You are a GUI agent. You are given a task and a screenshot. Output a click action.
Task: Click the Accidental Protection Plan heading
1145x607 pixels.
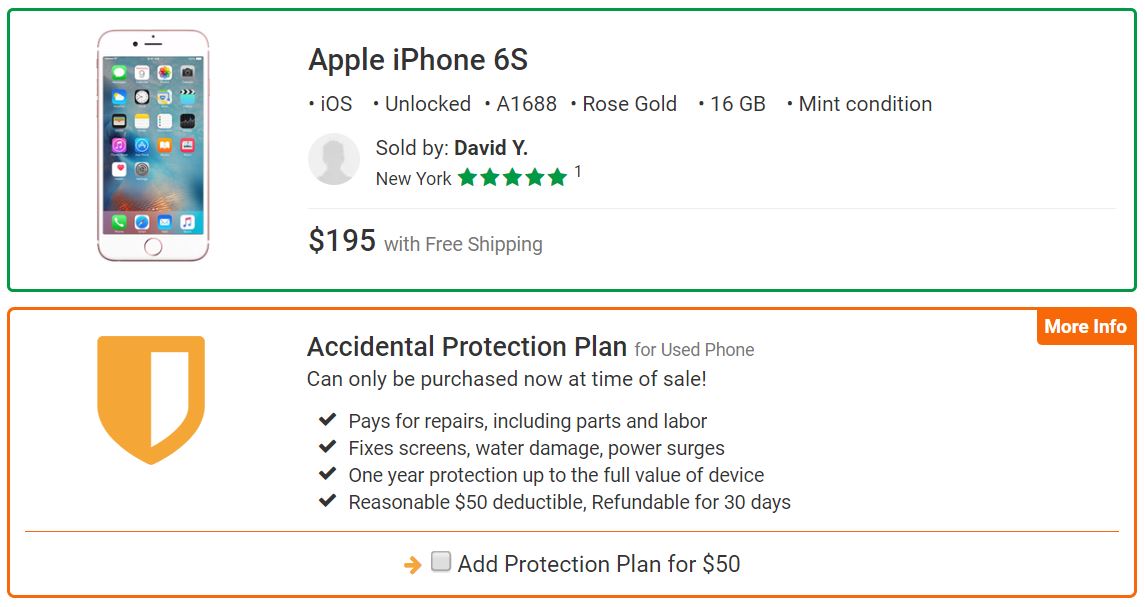click(467, 346)
